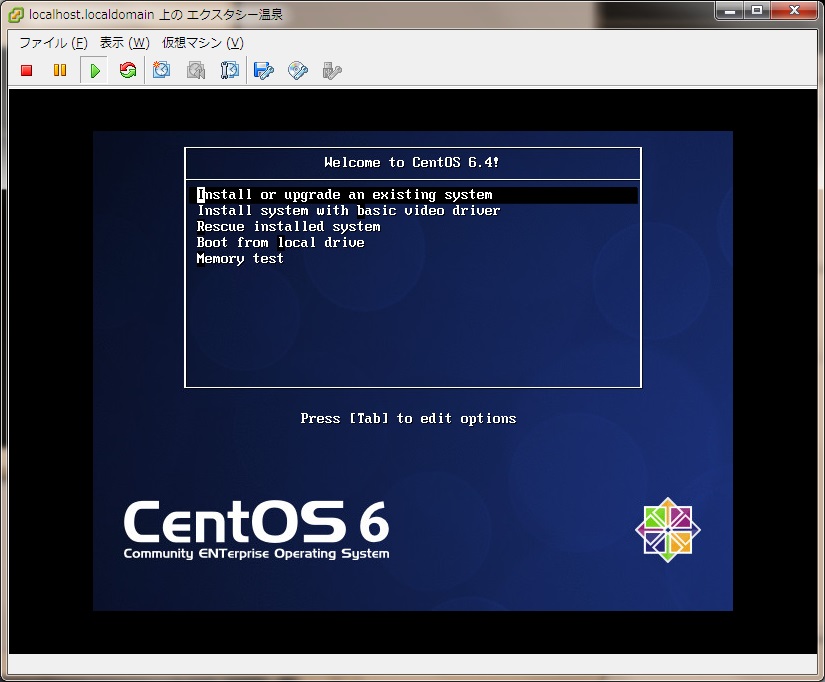This screenshot has height=682, width=825.
Task: Pause the VM with the suspend icon
Action: click(x=60, y=70)
